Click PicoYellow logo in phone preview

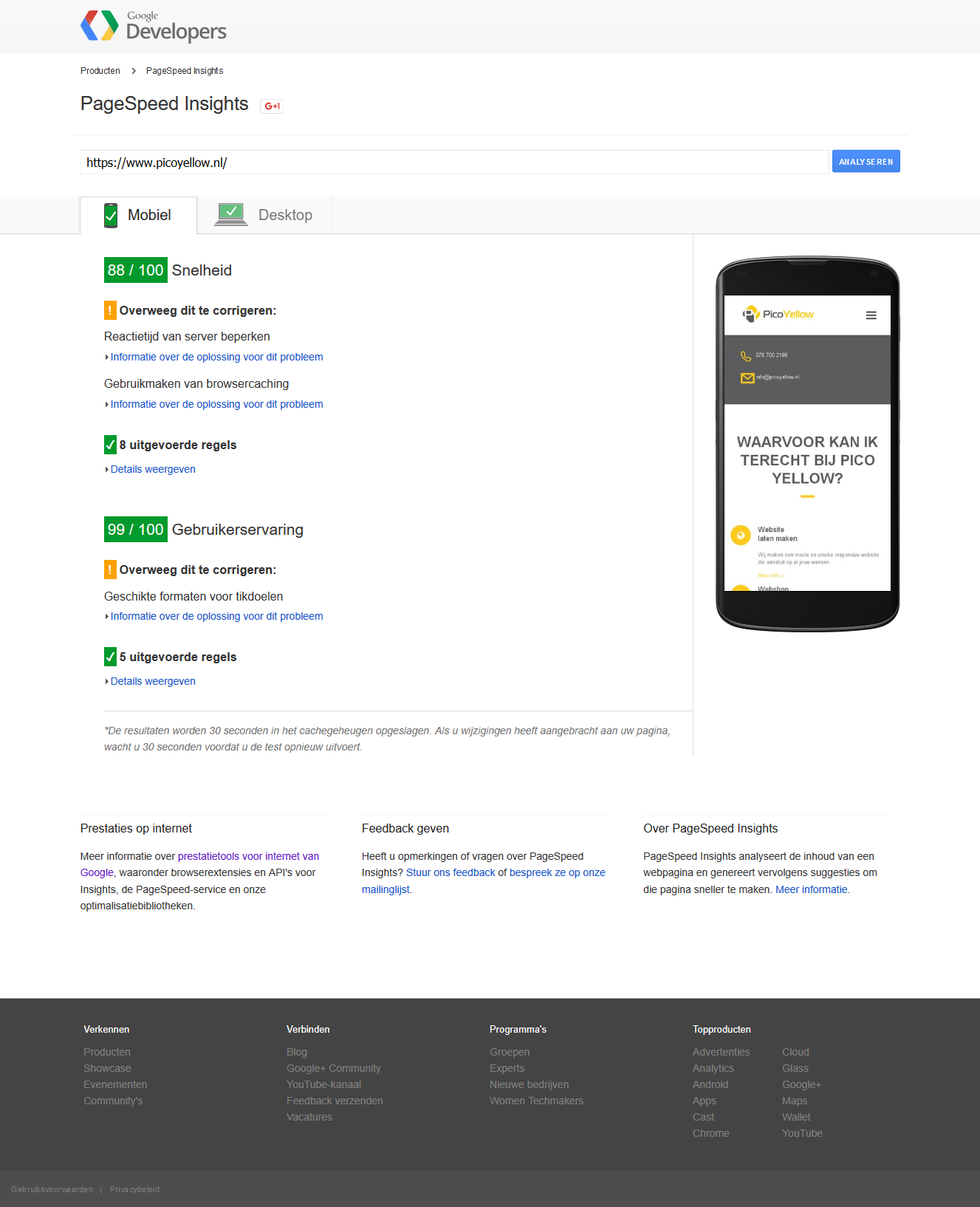(x=778, y=314)
